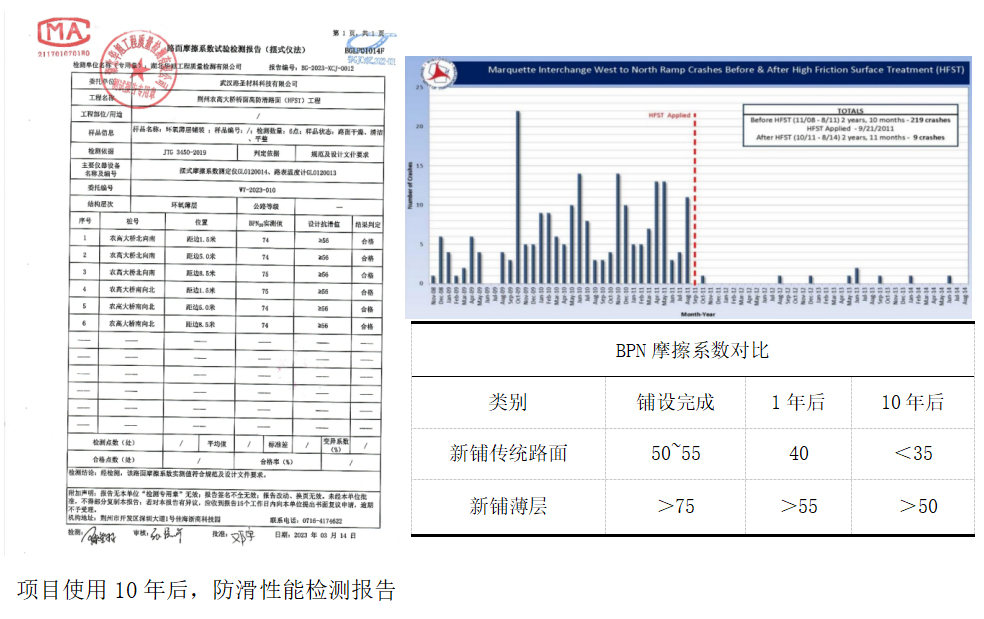Image resolution: width=984 pixels, height=619 pixels.
Task: Click the code 211701070180 under the CMA logo
Action: pyautogui.click(x=63, y=53)
